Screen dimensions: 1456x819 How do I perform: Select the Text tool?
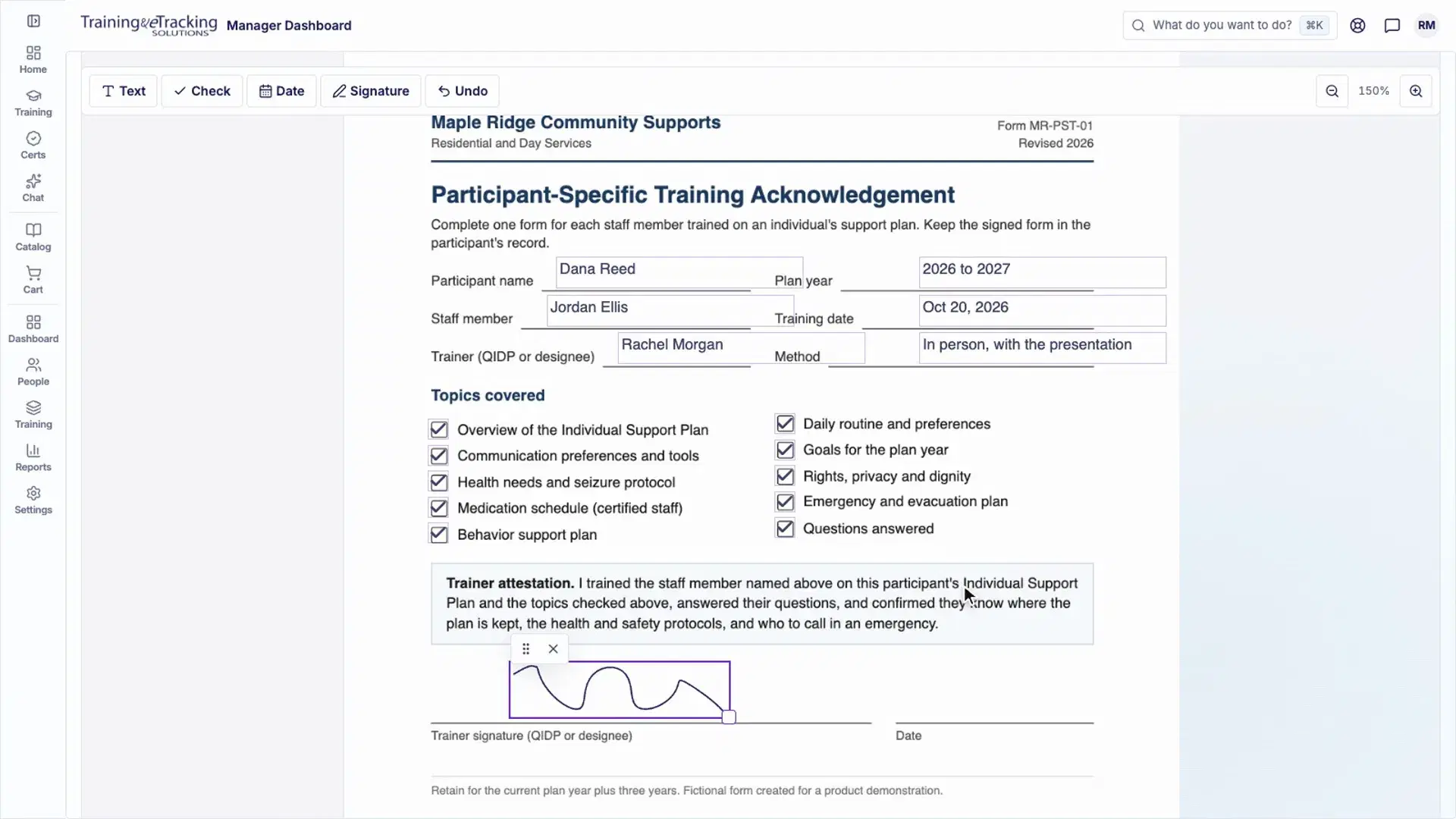click(124, 91)
